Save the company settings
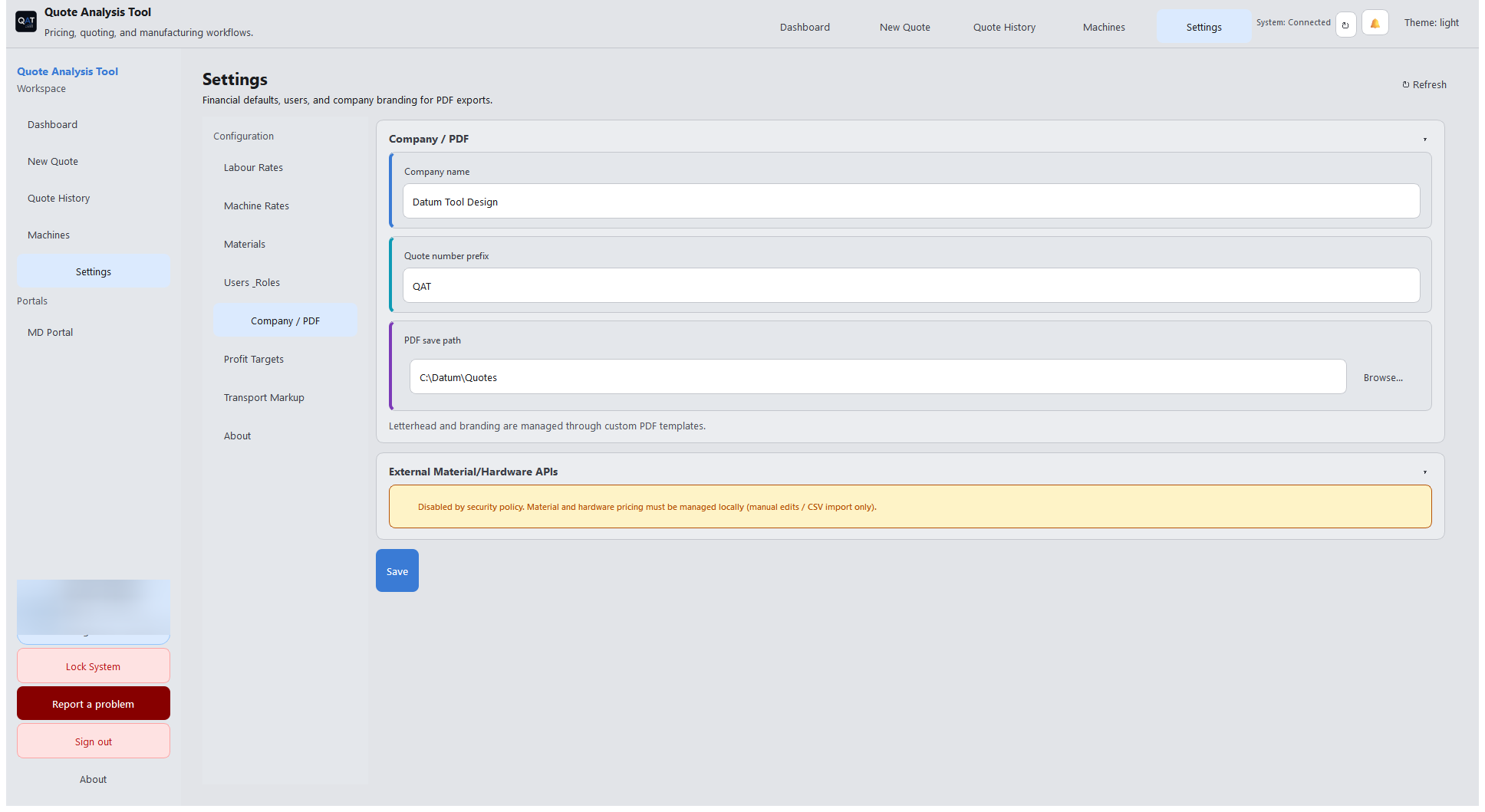Screen dimensions: 1485x812 (397, 570)
